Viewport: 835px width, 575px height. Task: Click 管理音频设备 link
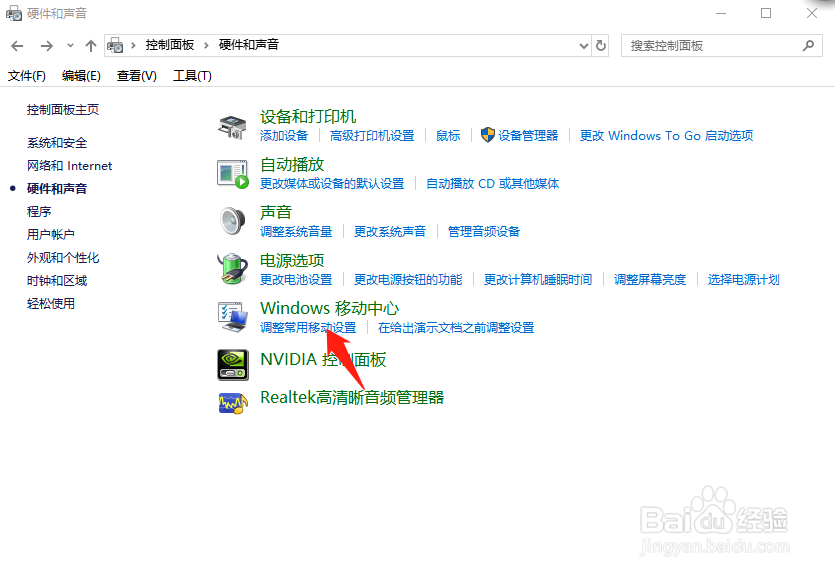point(484,232)
